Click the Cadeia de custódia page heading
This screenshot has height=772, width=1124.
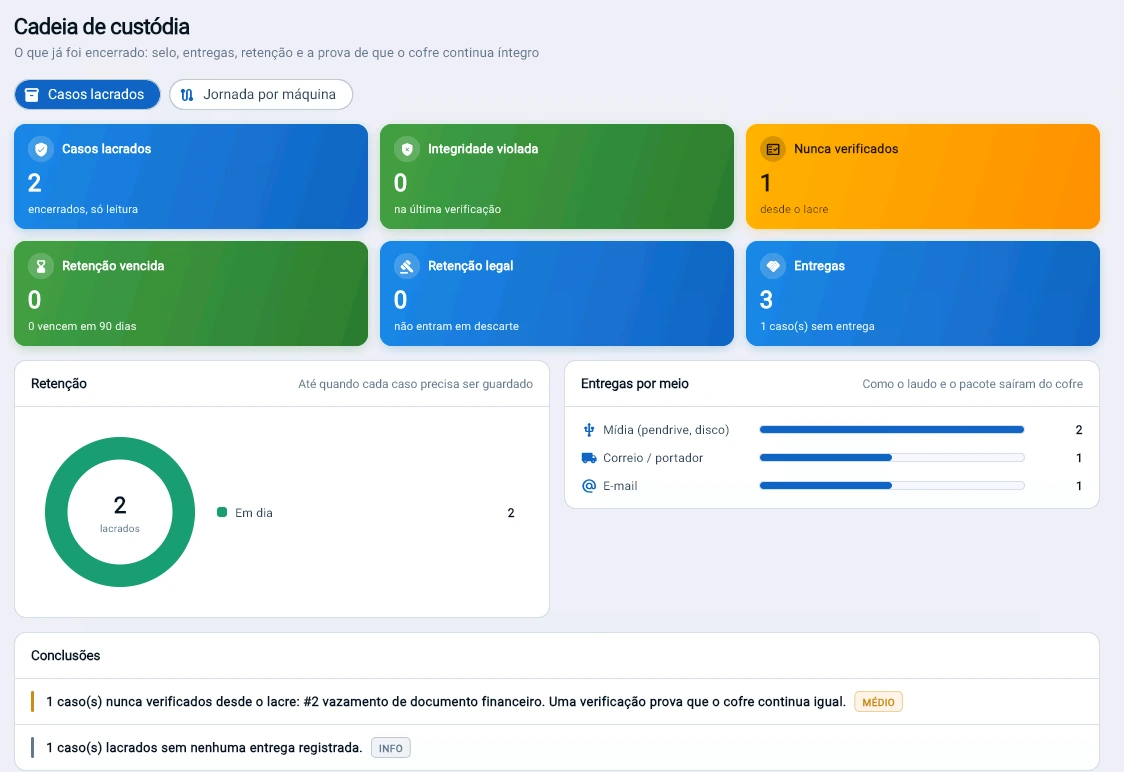[102, 27]
